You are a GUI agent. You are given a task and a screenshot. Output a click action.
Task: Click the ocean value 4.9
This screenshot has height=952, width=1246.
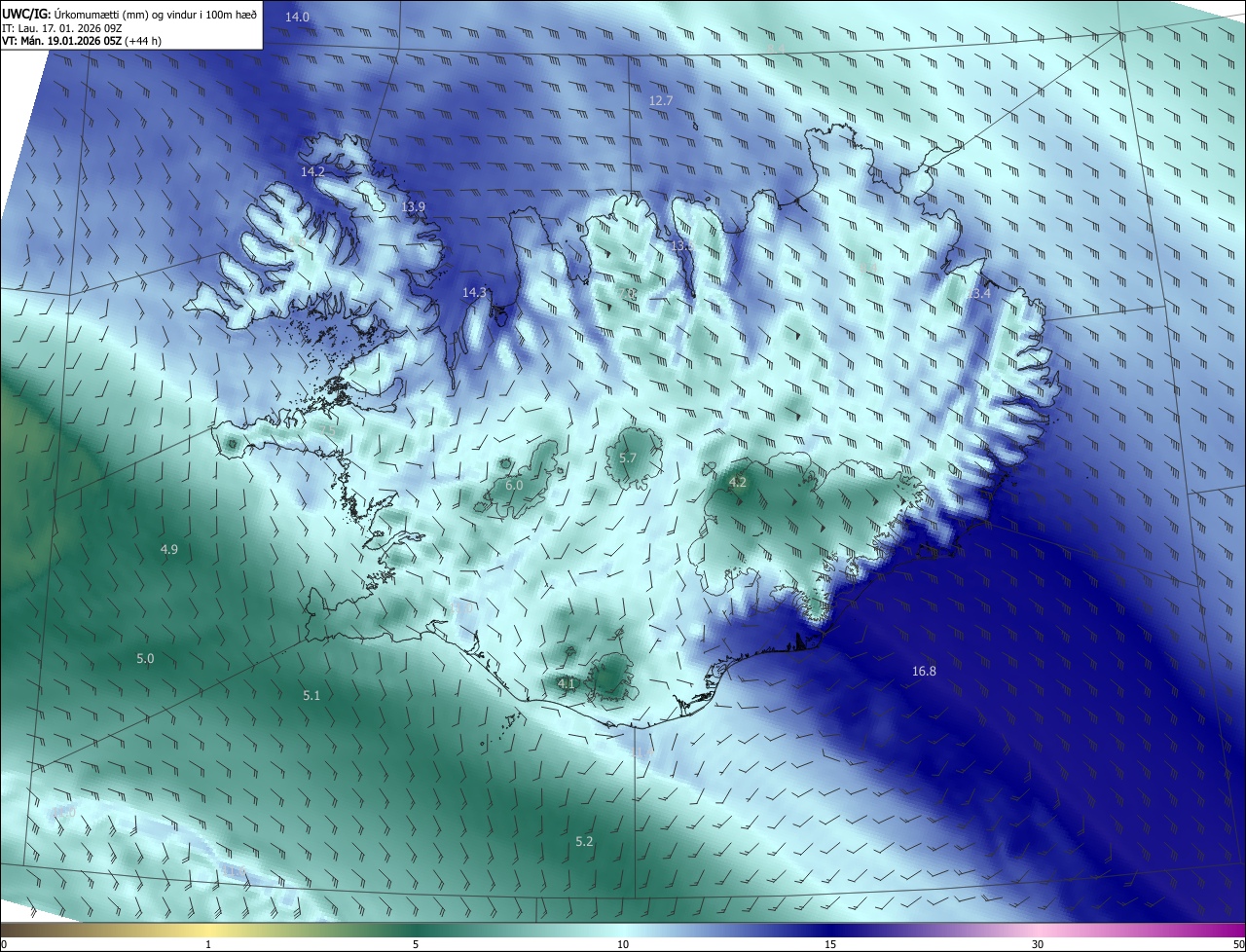[169, 550]
